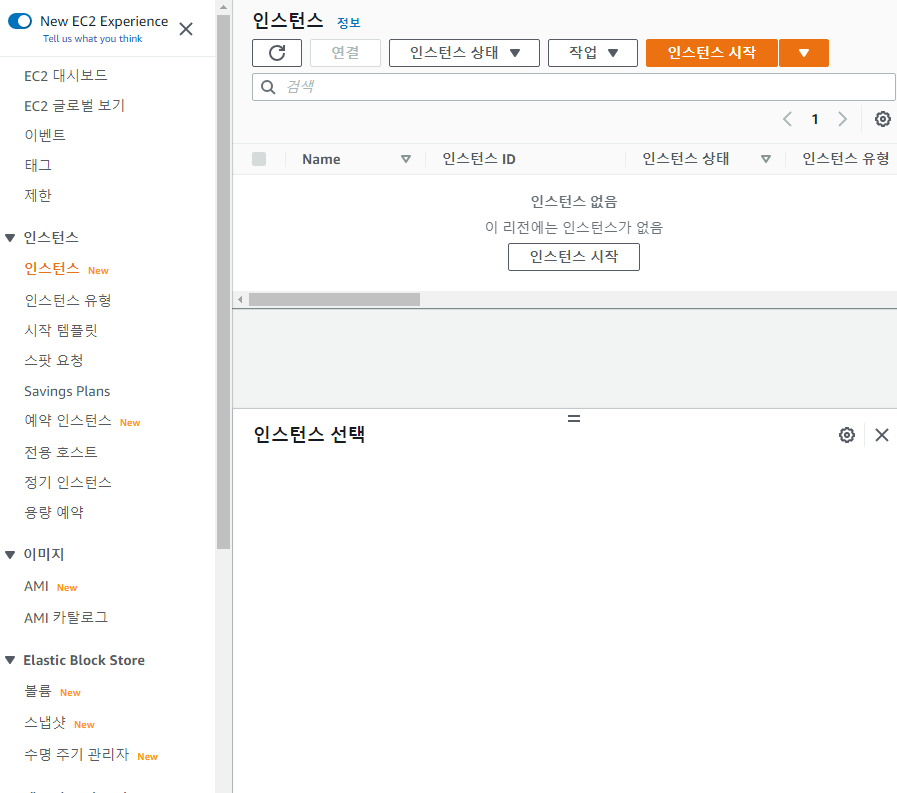Focus the 검색 search field

(x=574, y=87)
